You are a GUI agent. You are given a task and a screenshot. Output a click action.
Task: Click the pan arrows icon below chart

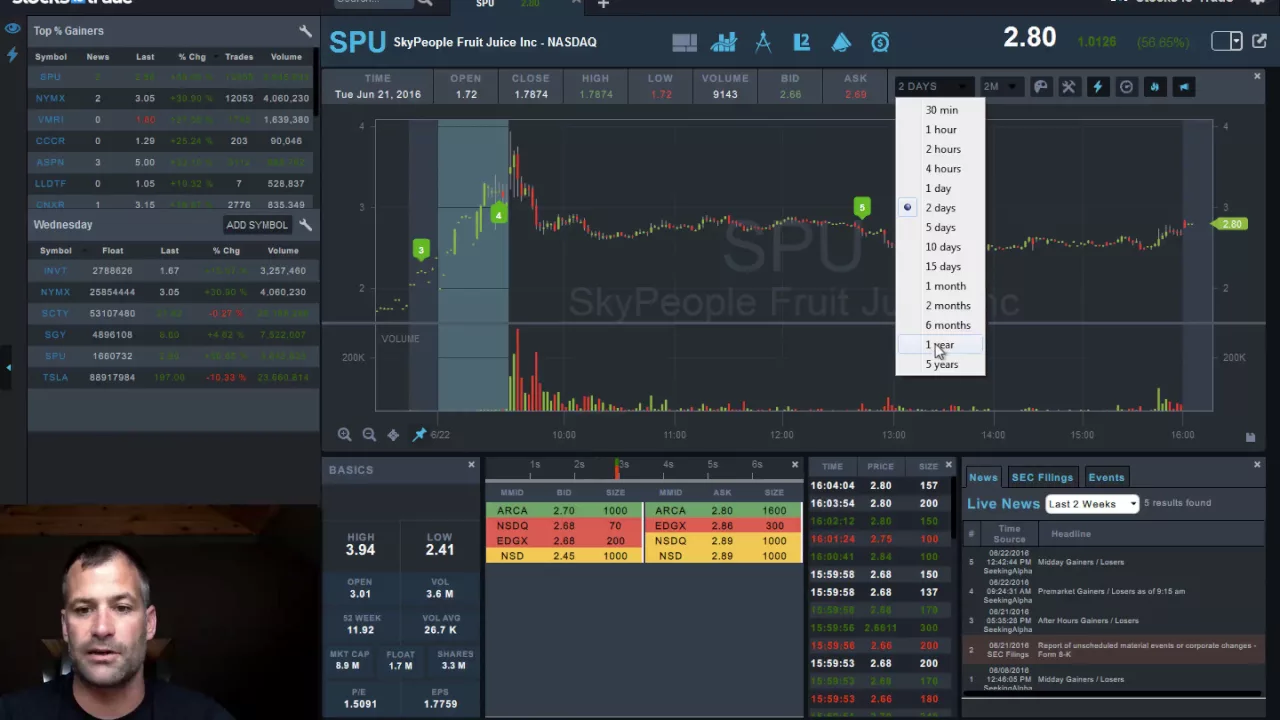point(393,434)
